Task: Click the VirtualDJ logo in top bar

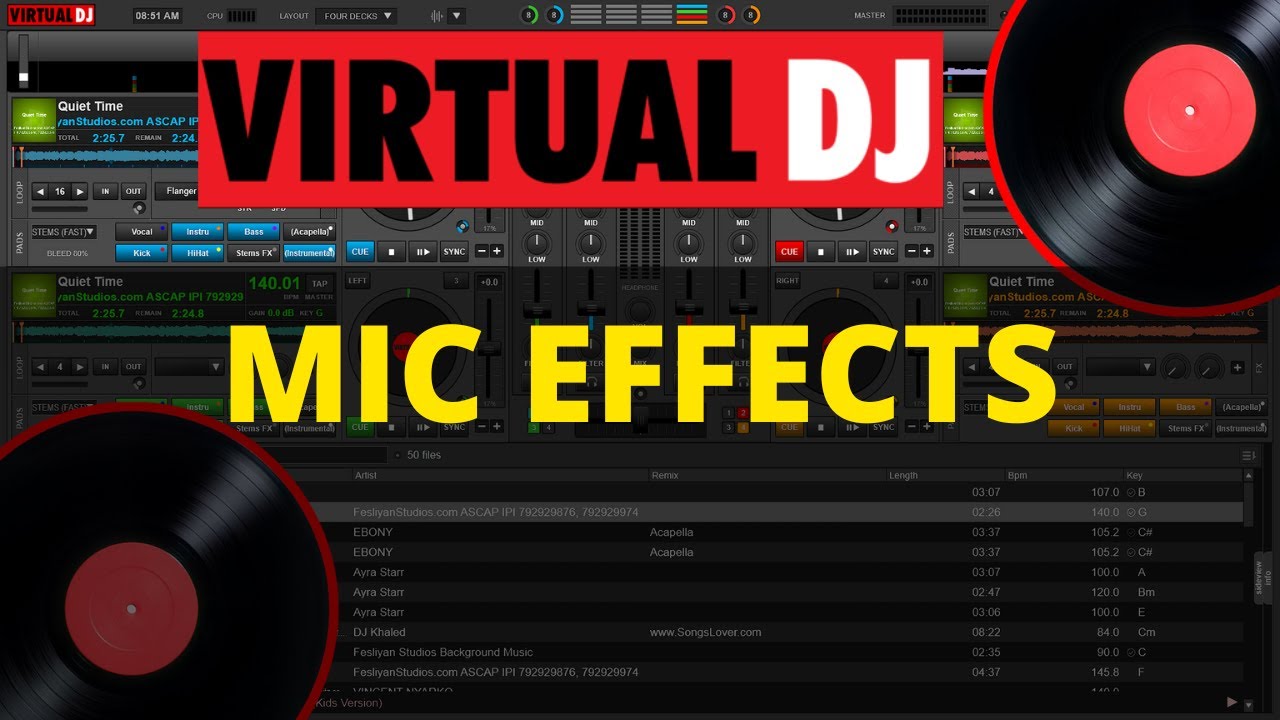Action: (x=51, y=15)
